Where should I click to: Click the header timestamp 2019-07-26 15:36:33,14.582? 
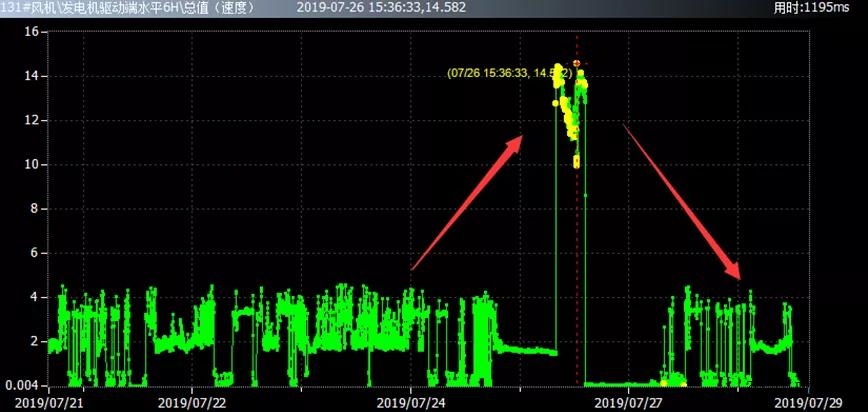pyautogui.click(x=381, y=8)
